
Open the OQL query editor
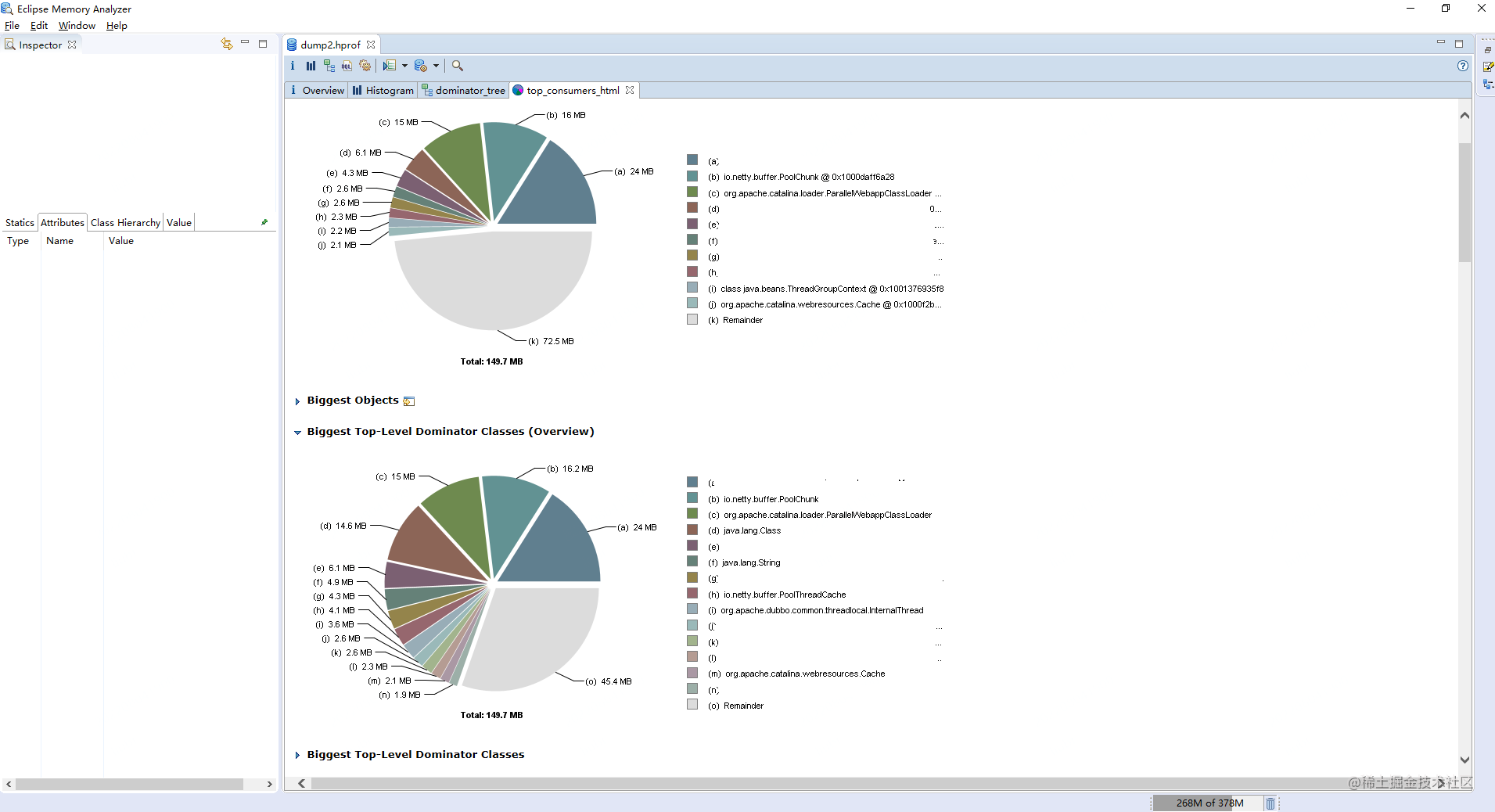point(347,66)
